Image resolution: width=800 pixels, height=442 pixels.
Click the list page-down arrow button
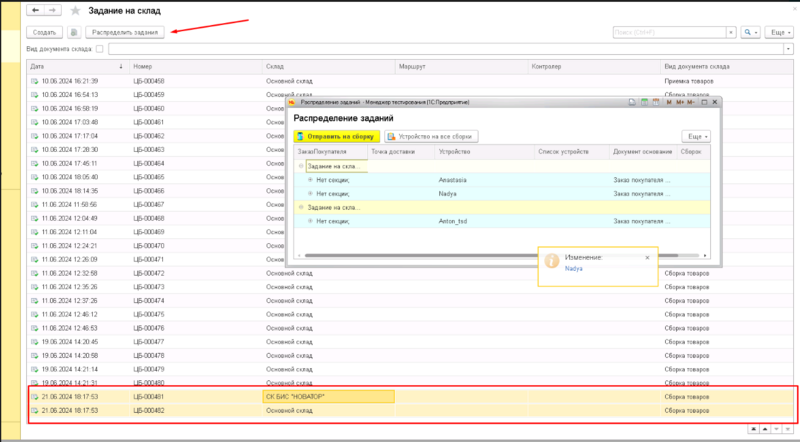[x=776, y=429]
